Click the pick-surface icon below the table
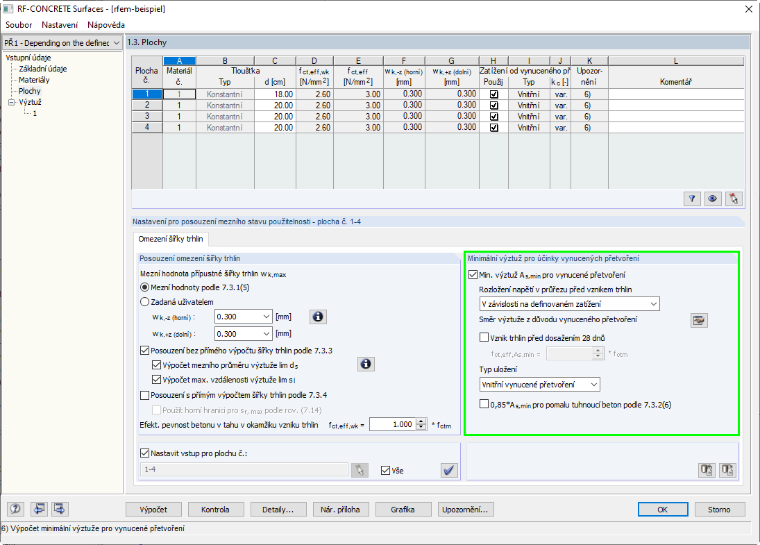Viewport: 760px width, 545px height. [x=733, y=198]
